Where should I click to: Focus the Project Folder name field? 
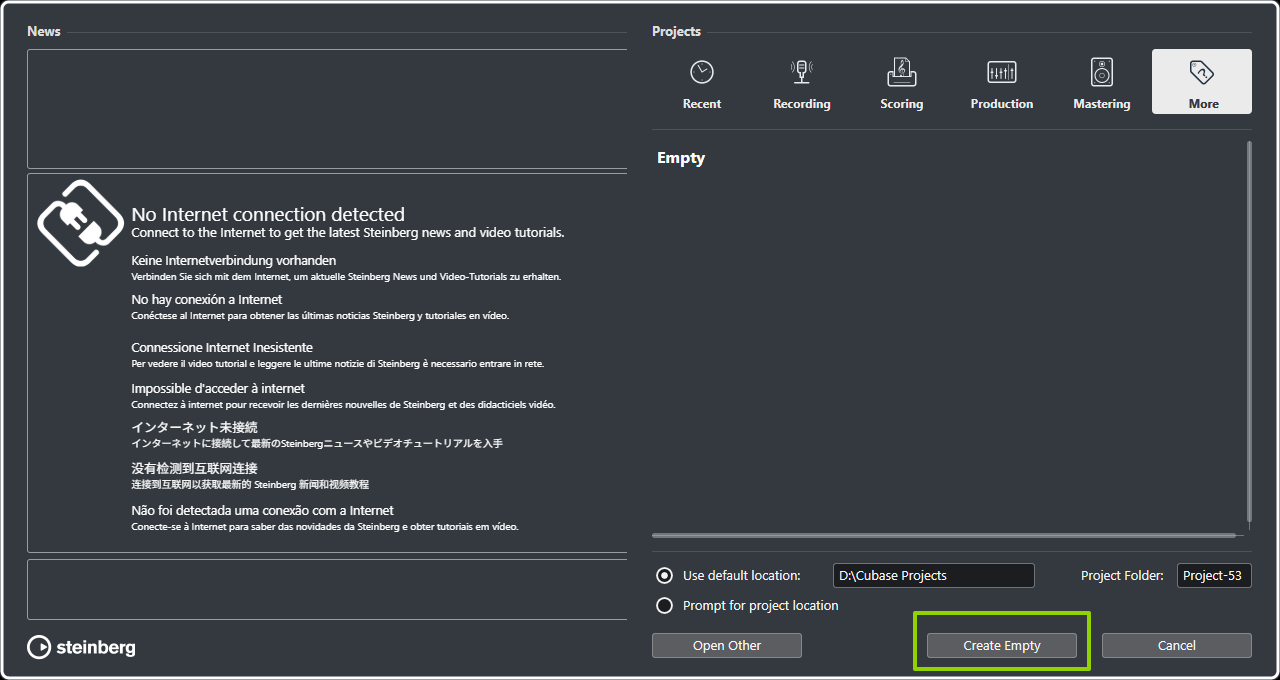tap(1213, 576)
